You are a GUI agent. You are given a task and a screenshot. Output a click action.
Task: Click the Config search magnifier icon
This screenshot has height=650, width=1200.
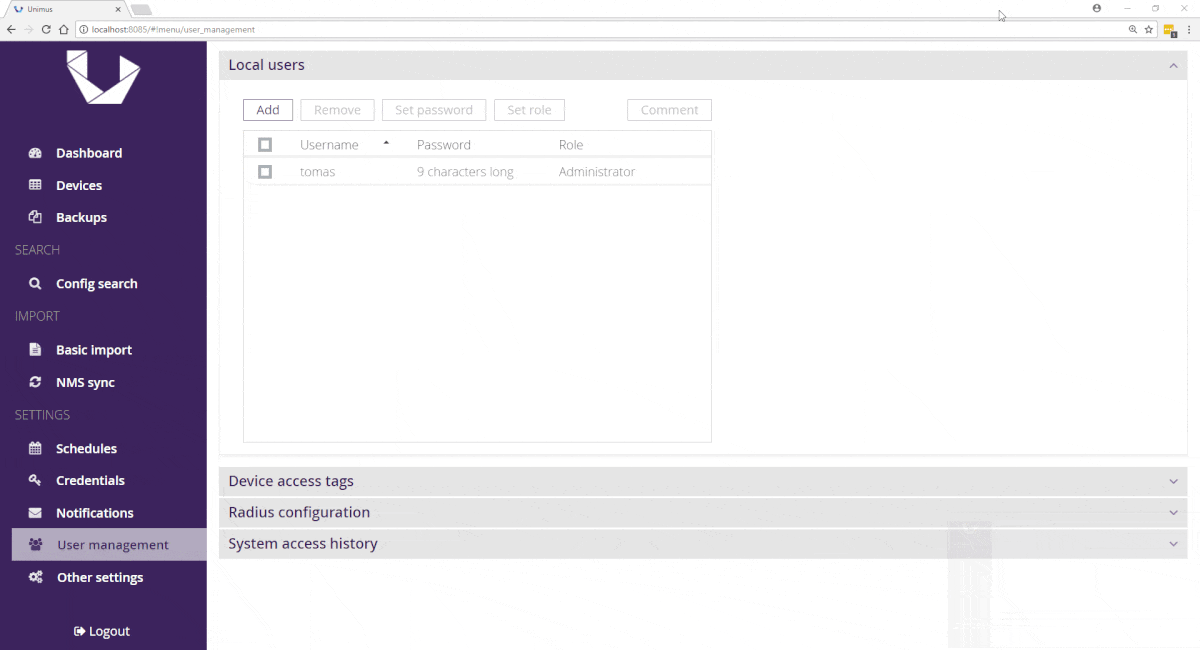click(35, 284)
